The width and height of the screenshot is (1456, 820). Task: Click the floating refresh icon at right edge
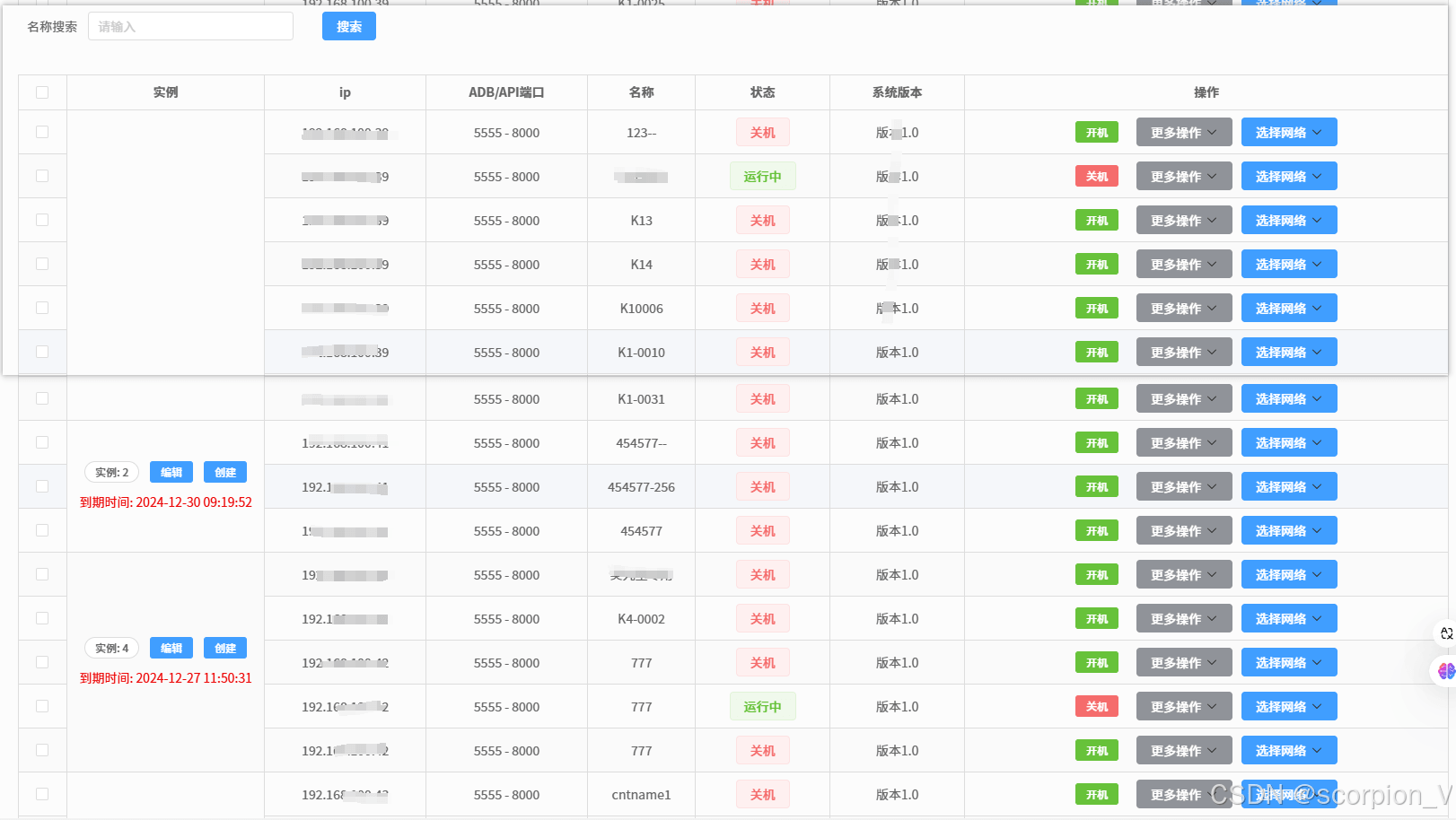click(1446, 633)
